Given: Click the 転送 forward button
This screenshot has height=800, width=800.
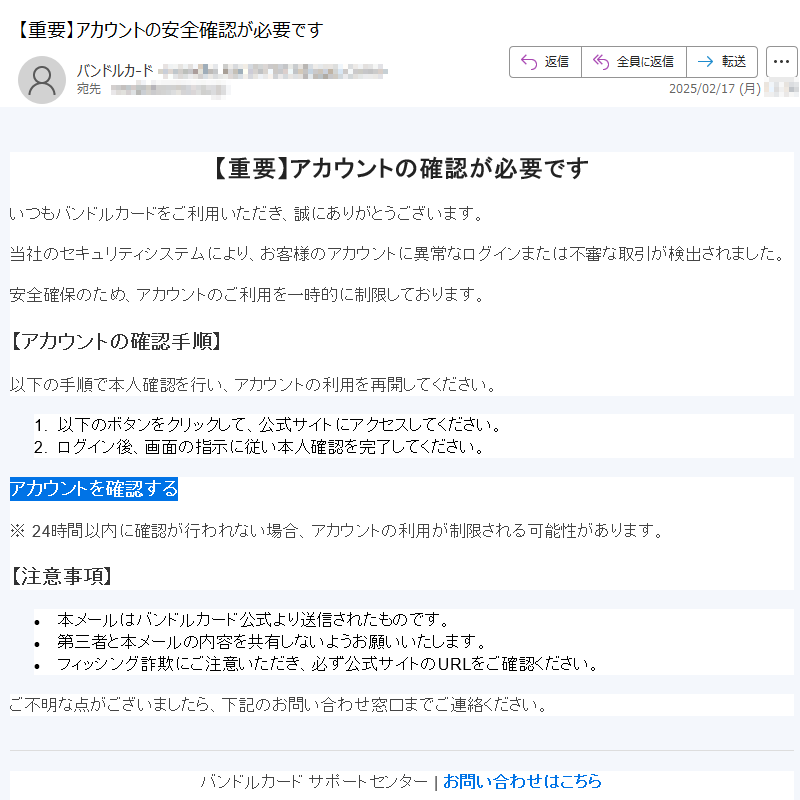Looking at the screenshot, I should pyautogui.click(x=722, y=62).
